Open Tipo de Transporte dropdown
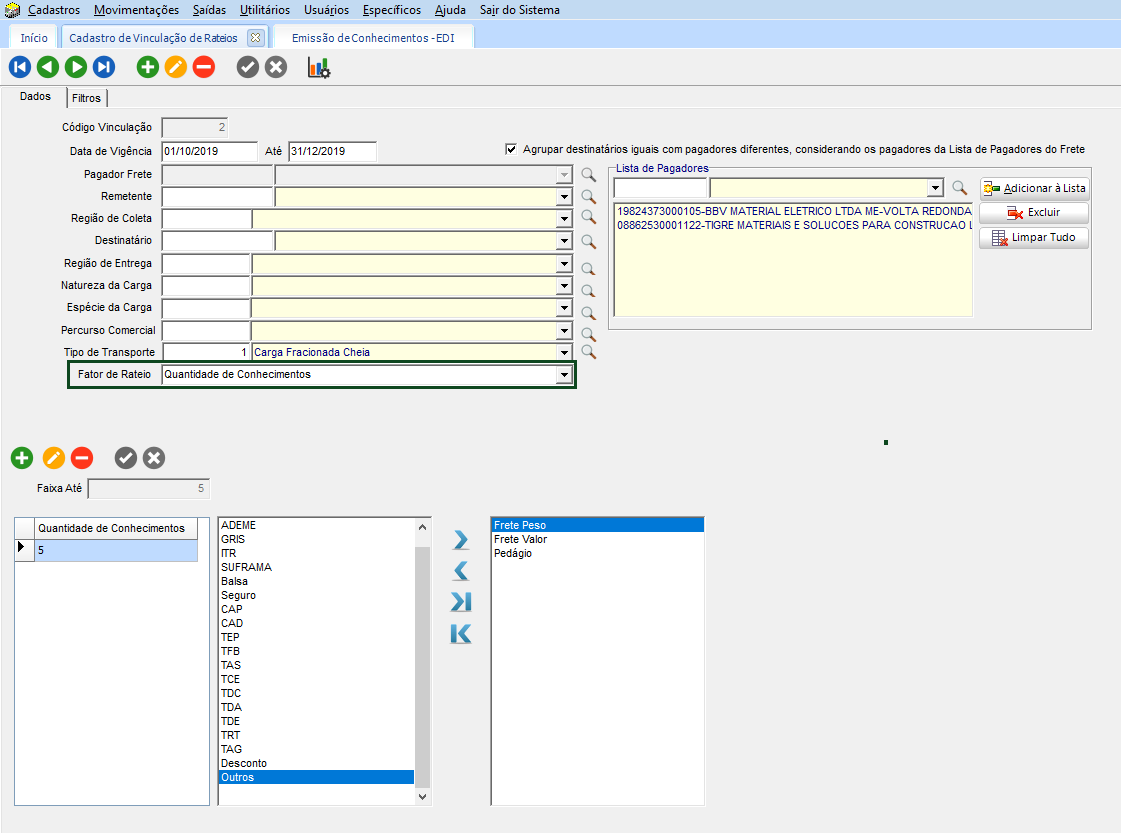This screenshot has width=1121, height=833. point(564,352)
